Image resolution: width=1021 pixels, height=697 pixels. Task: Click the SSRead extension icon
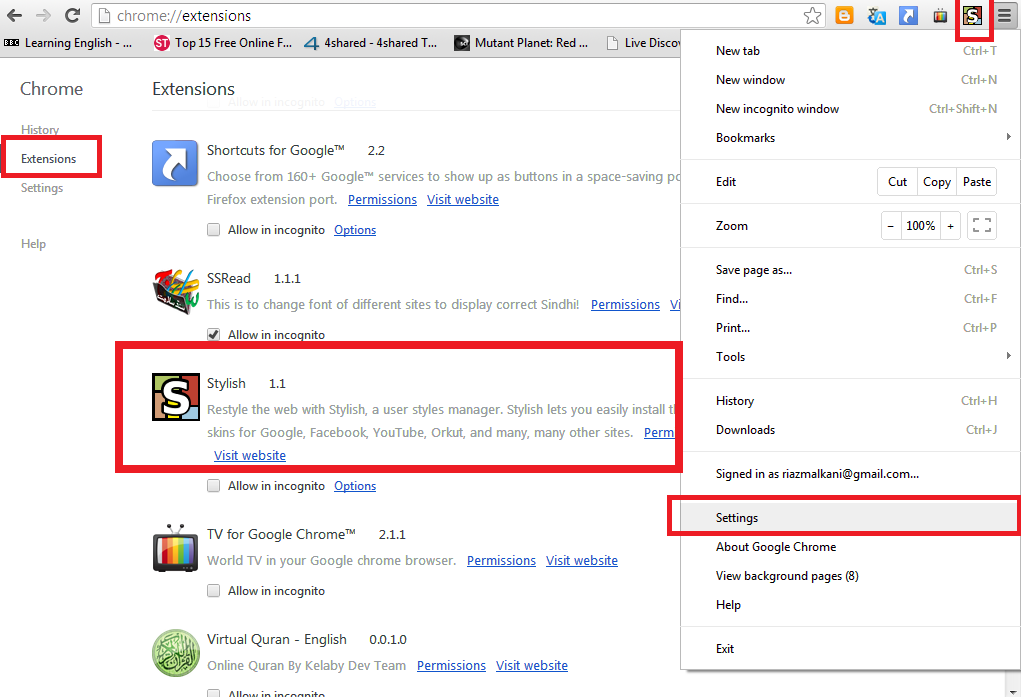[175, 291]
